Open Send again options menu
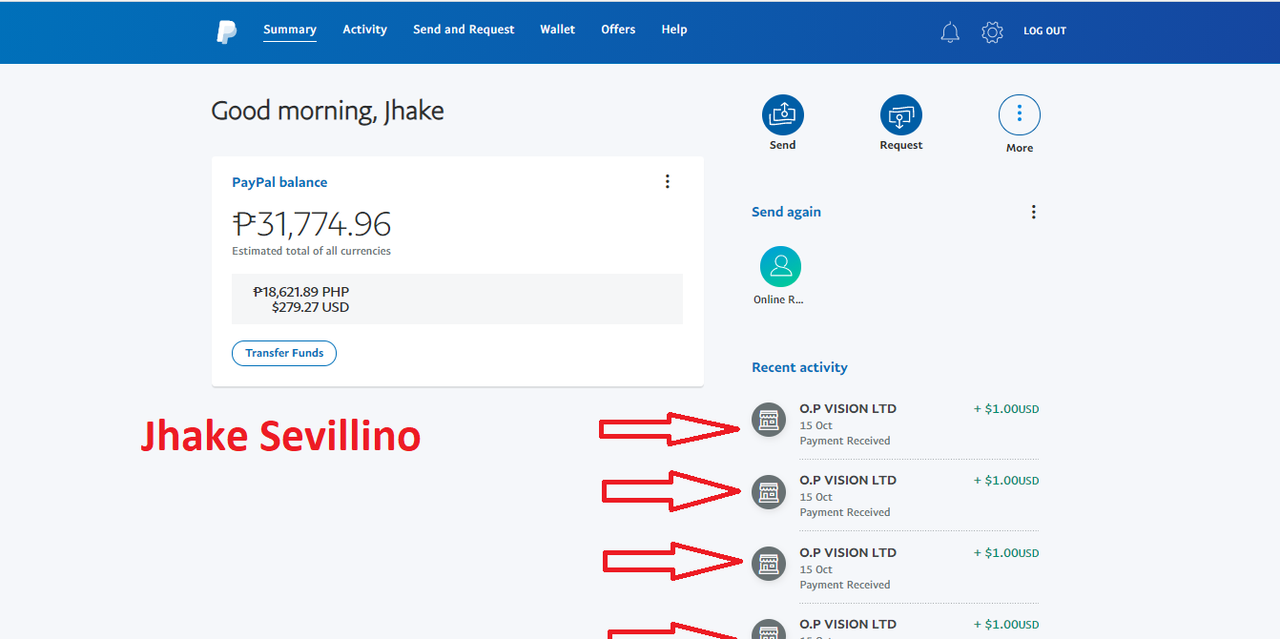1280x639 pixels. coord(1033,212)
